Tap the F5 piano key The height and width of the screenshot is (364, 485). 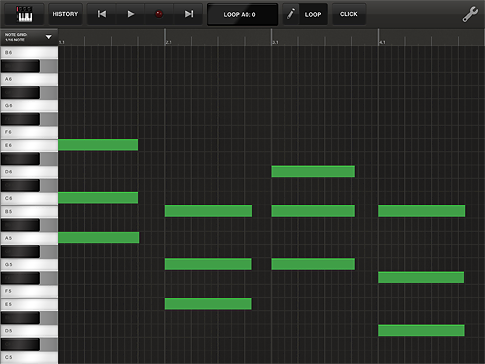click(x=29, y=291)
